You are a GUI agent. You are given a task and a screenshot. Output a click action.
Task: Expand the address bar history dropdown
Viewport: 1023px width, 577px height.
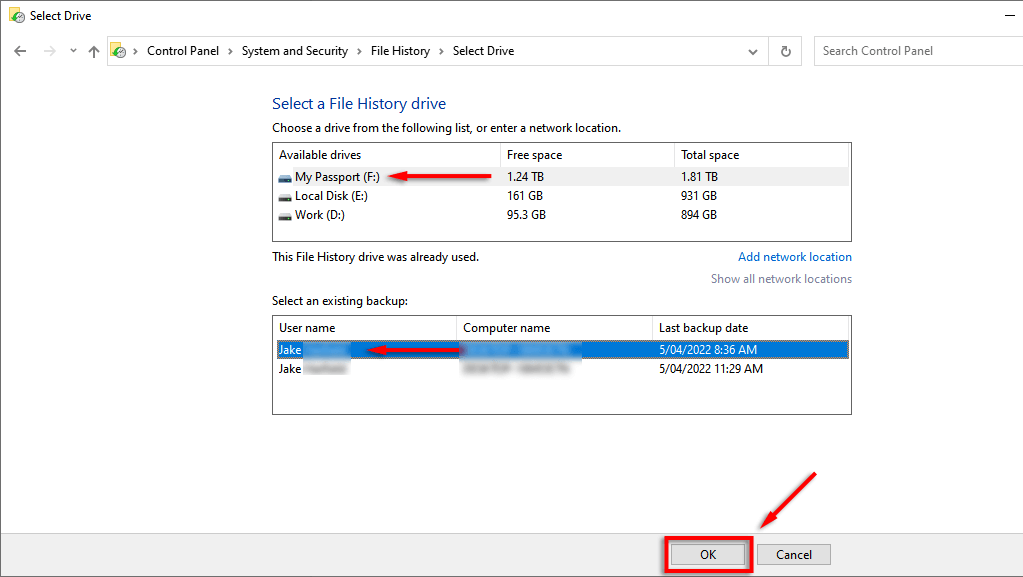point(753,51)
